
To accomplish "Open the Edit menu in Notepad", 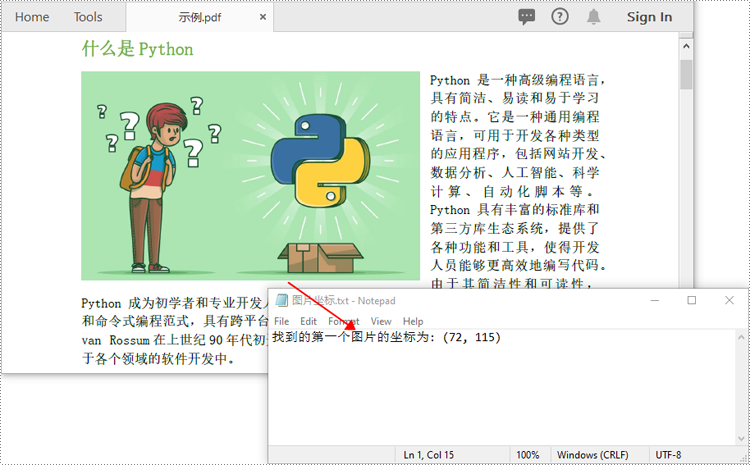I will click(x=309, y=321).
